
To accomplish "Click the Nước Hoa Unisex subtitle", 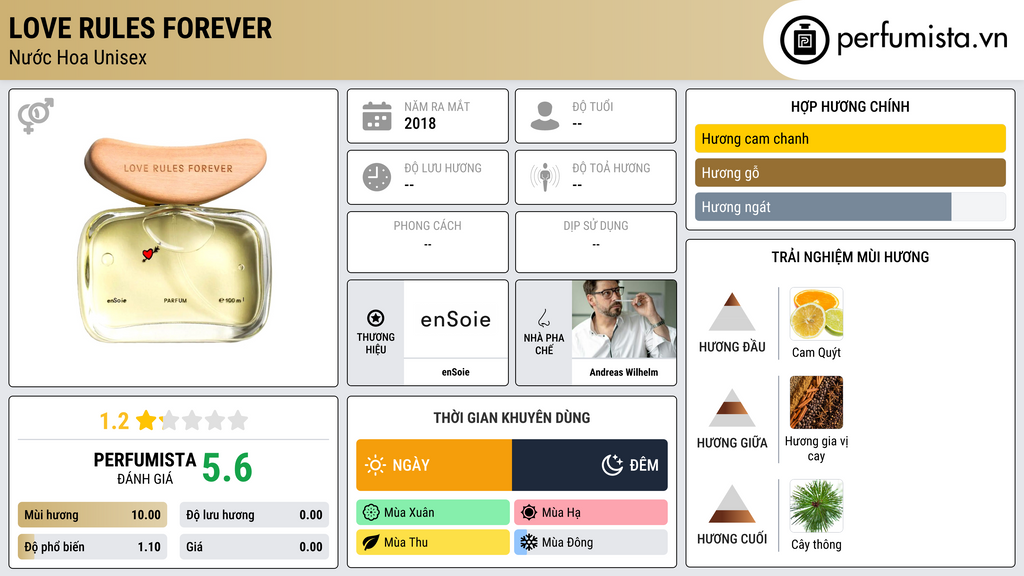I will (x=78, y=57).
